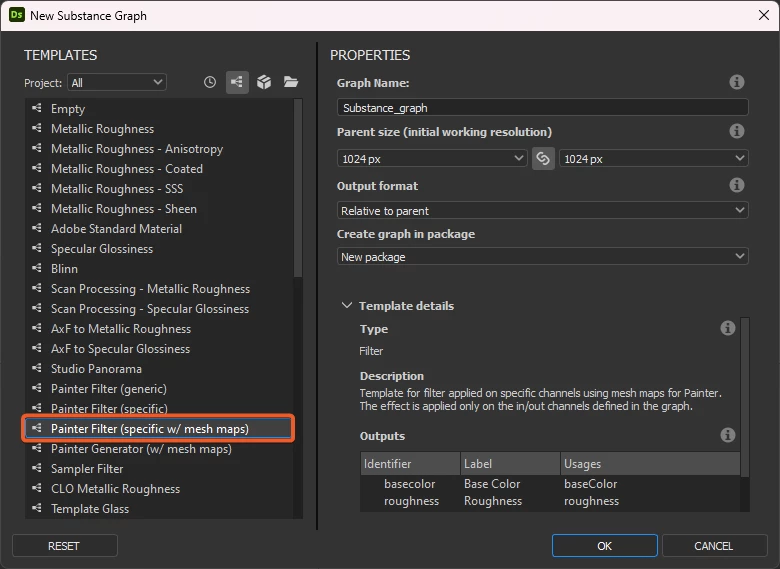This screenshot has width=780, height=569.
Task: Select the baseColor usages cell
Action: point(590,483)
